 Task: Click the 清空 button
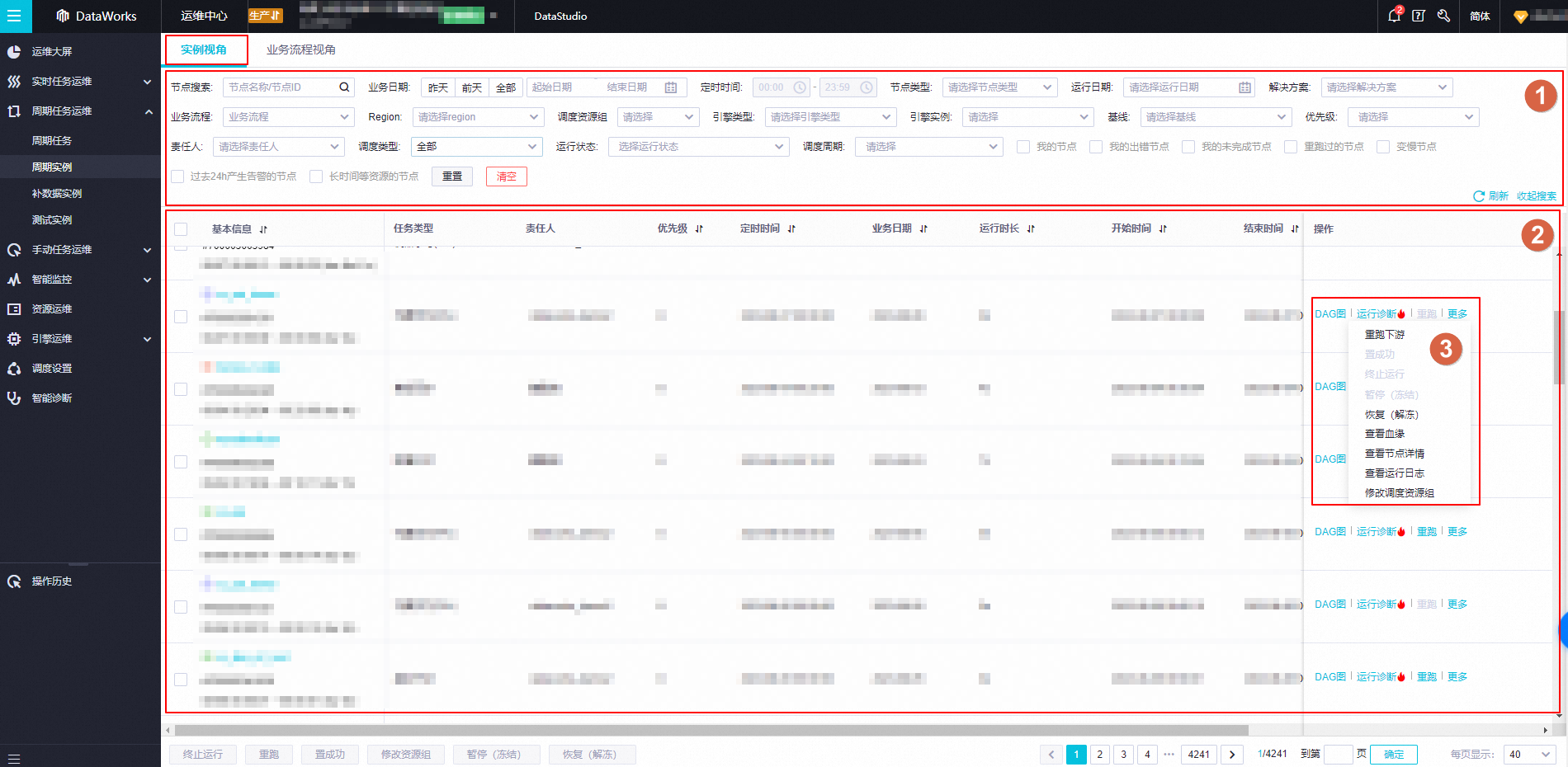pos(507,176)
